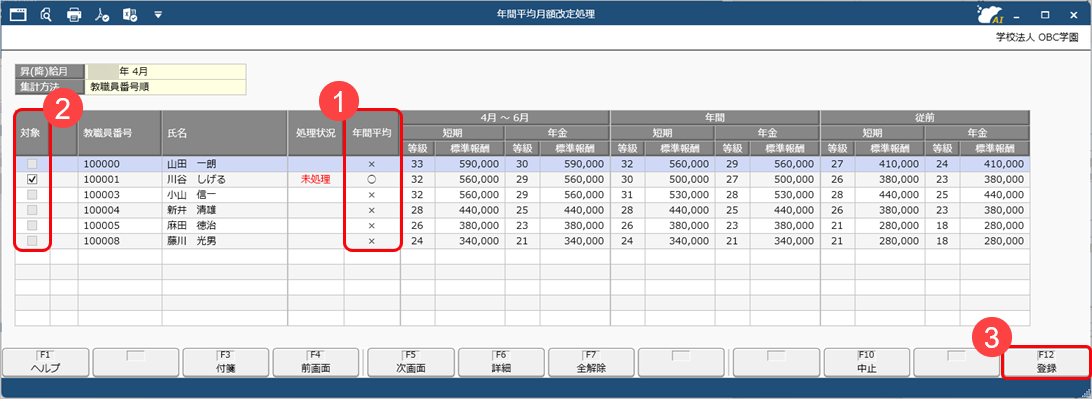Select employee number 100005

coord(101,226)
